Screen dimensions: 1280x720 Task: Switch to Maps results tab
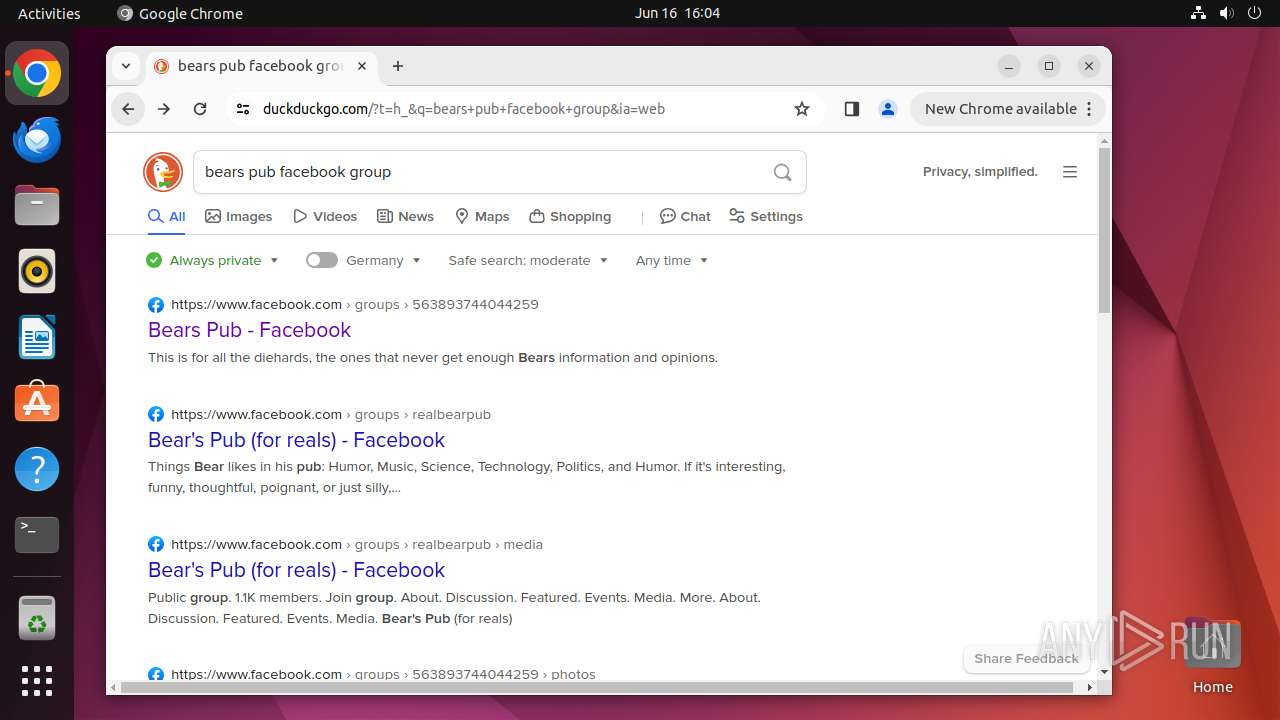click(x=482, y=216)
